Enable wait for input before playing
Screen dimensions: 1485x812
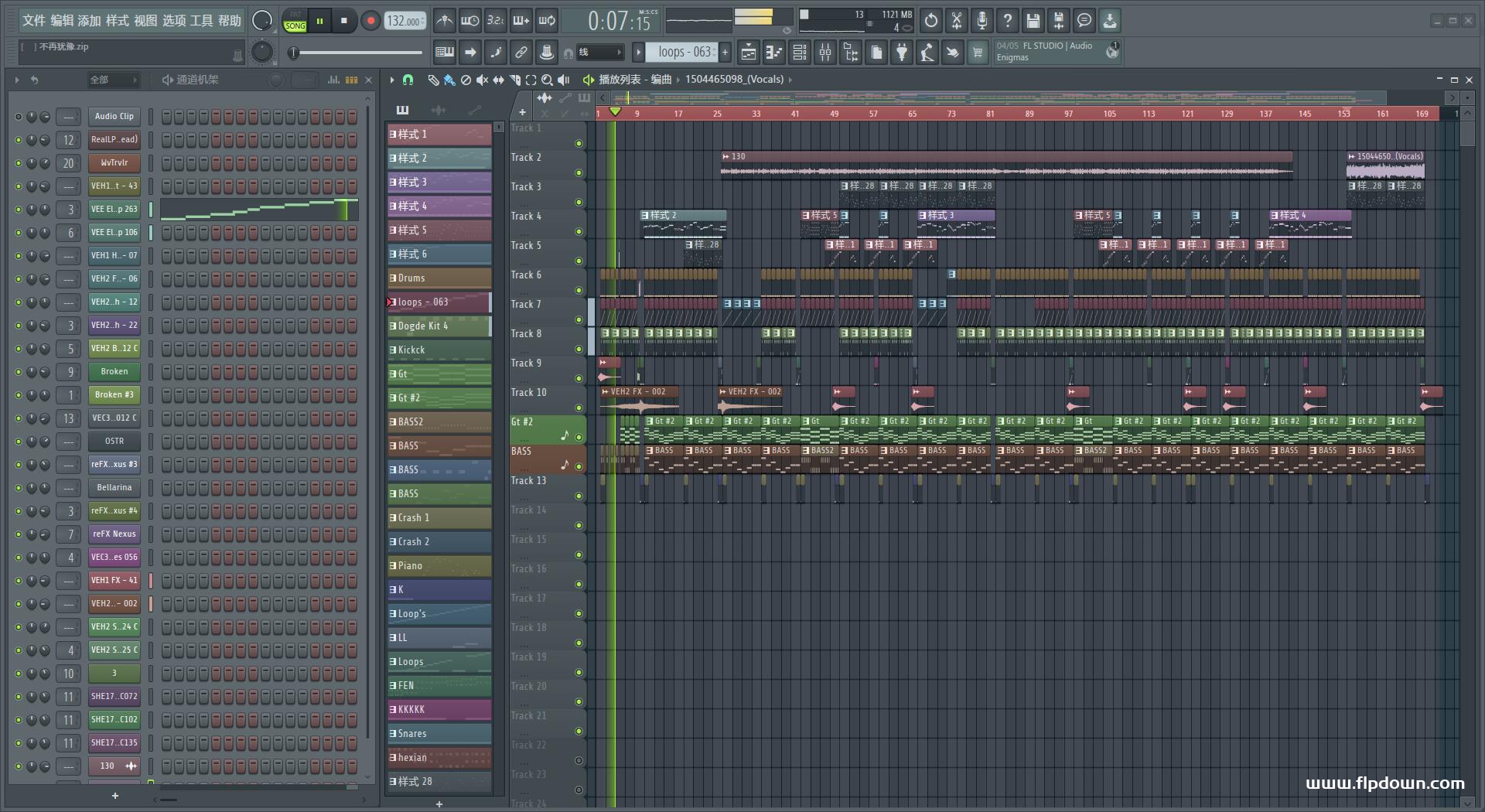tap(469, 21)
